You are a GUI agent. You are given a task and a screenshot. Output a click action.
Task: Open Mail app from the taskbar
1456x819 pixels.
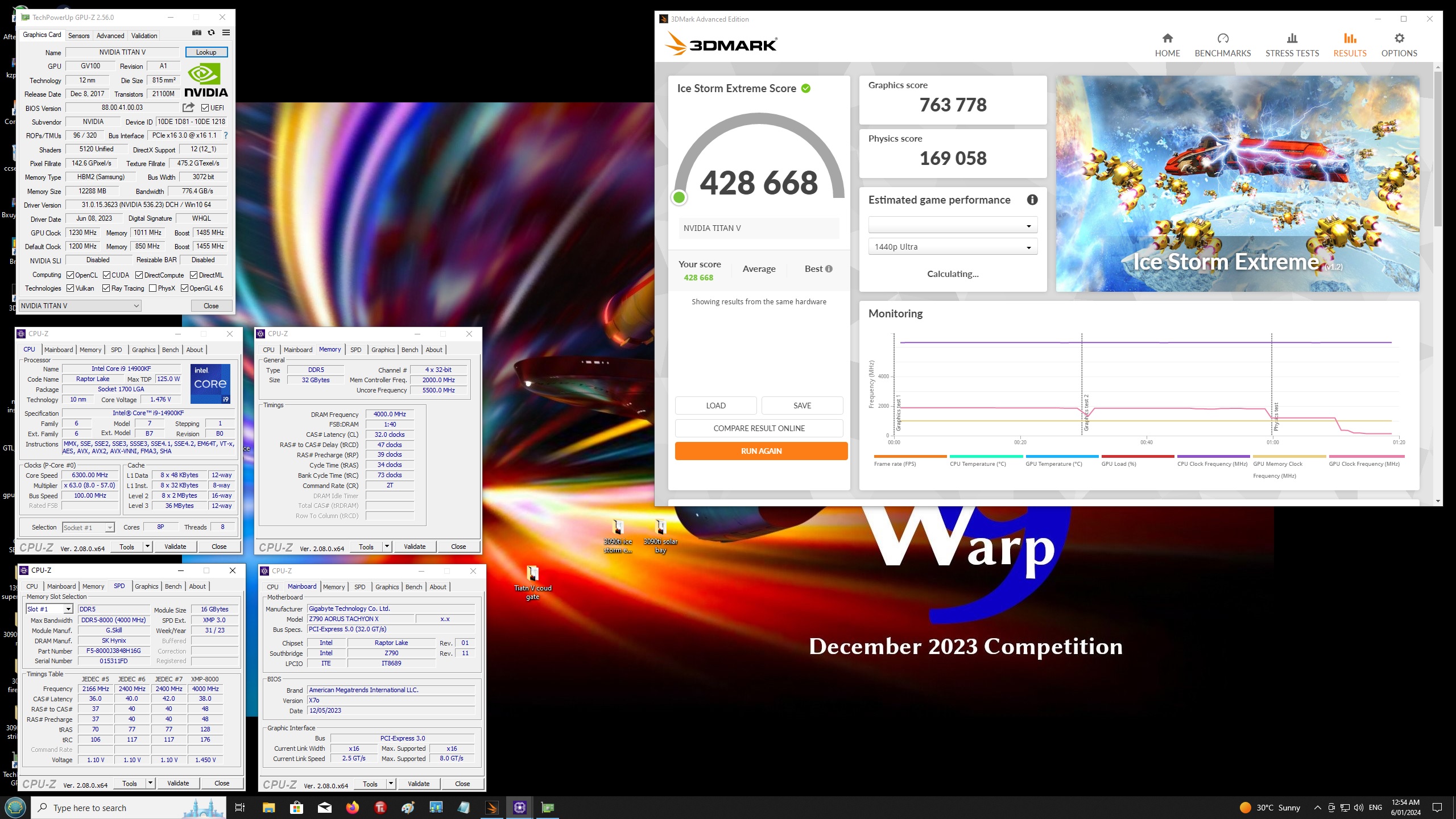click(x=325, y=808)
